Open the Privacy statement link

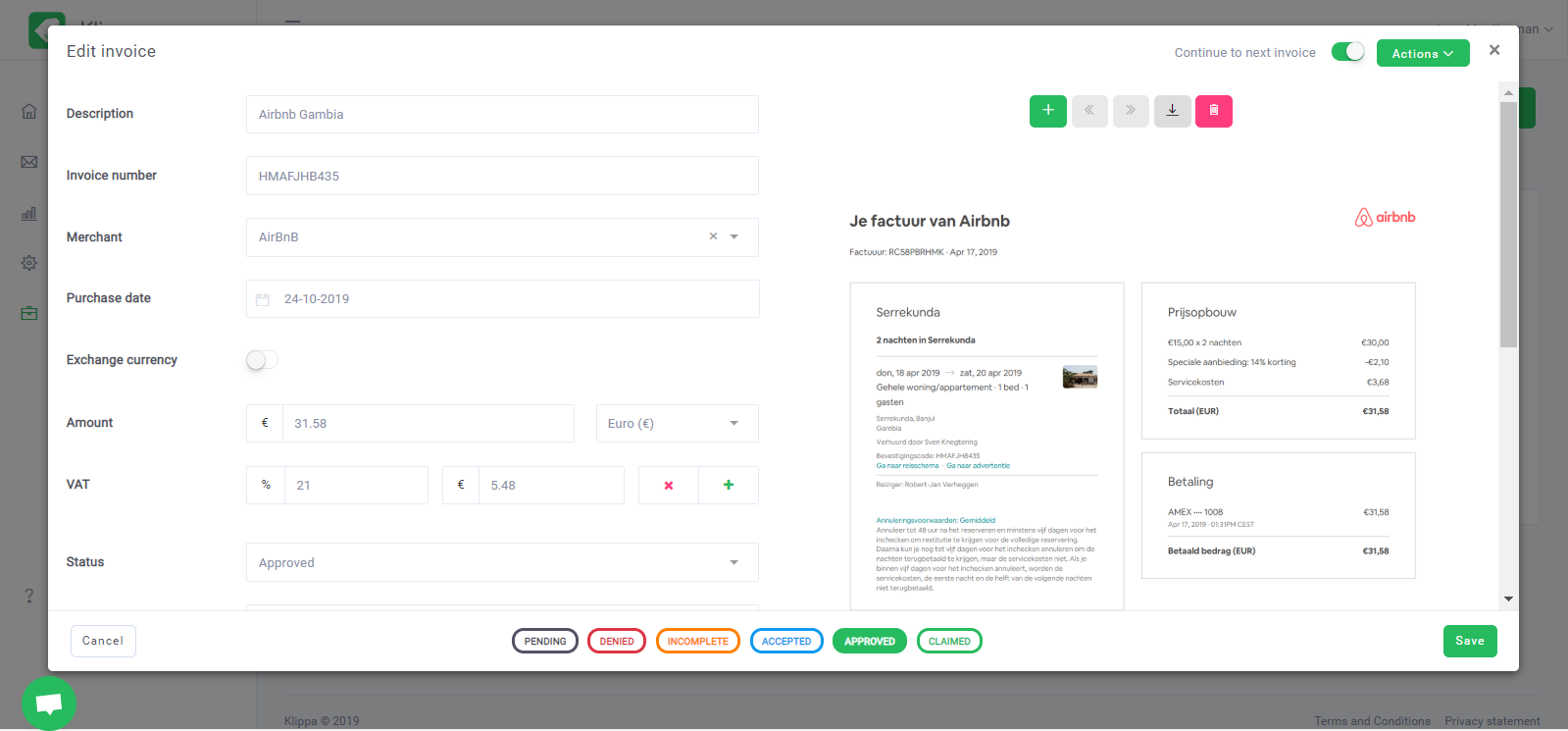(1492, 721)
